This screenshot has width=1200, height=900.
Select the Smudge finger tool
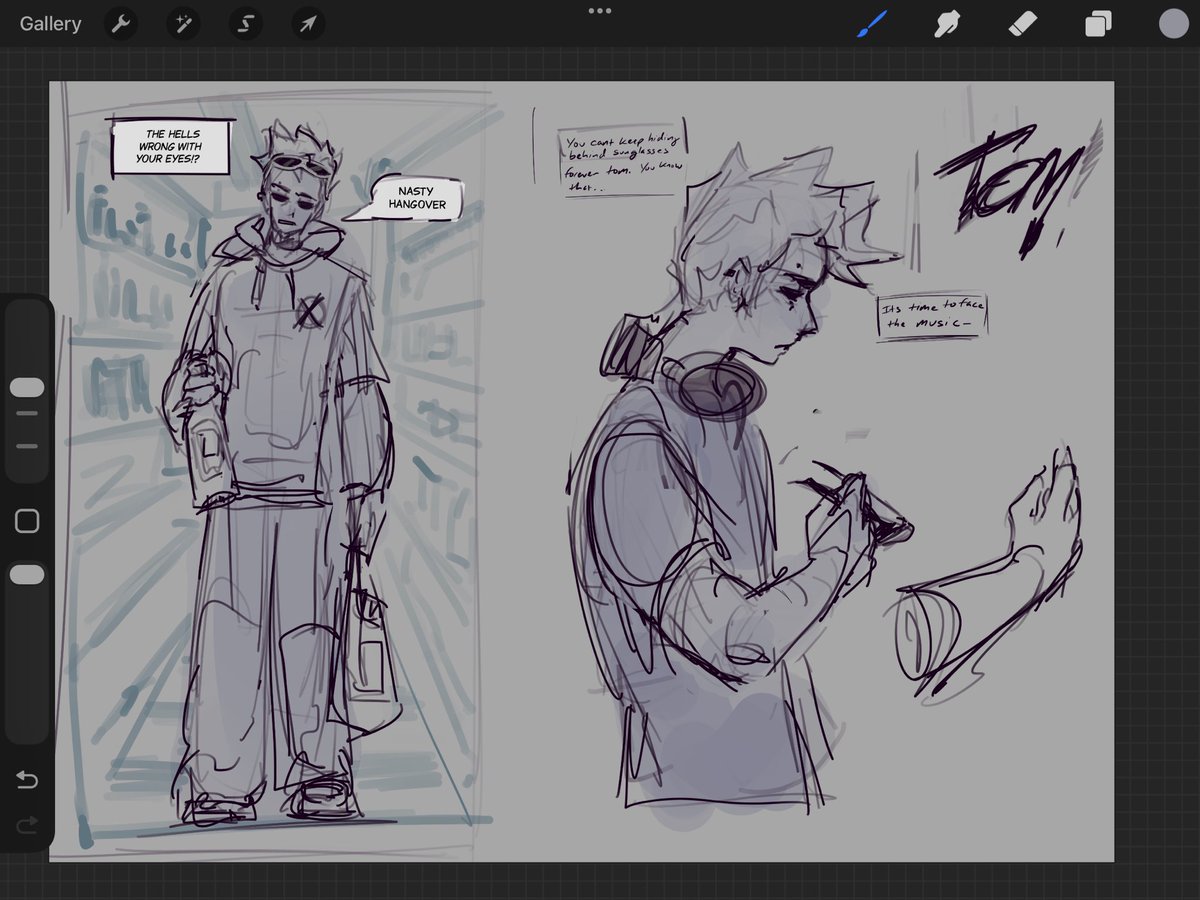pos(946,24)
